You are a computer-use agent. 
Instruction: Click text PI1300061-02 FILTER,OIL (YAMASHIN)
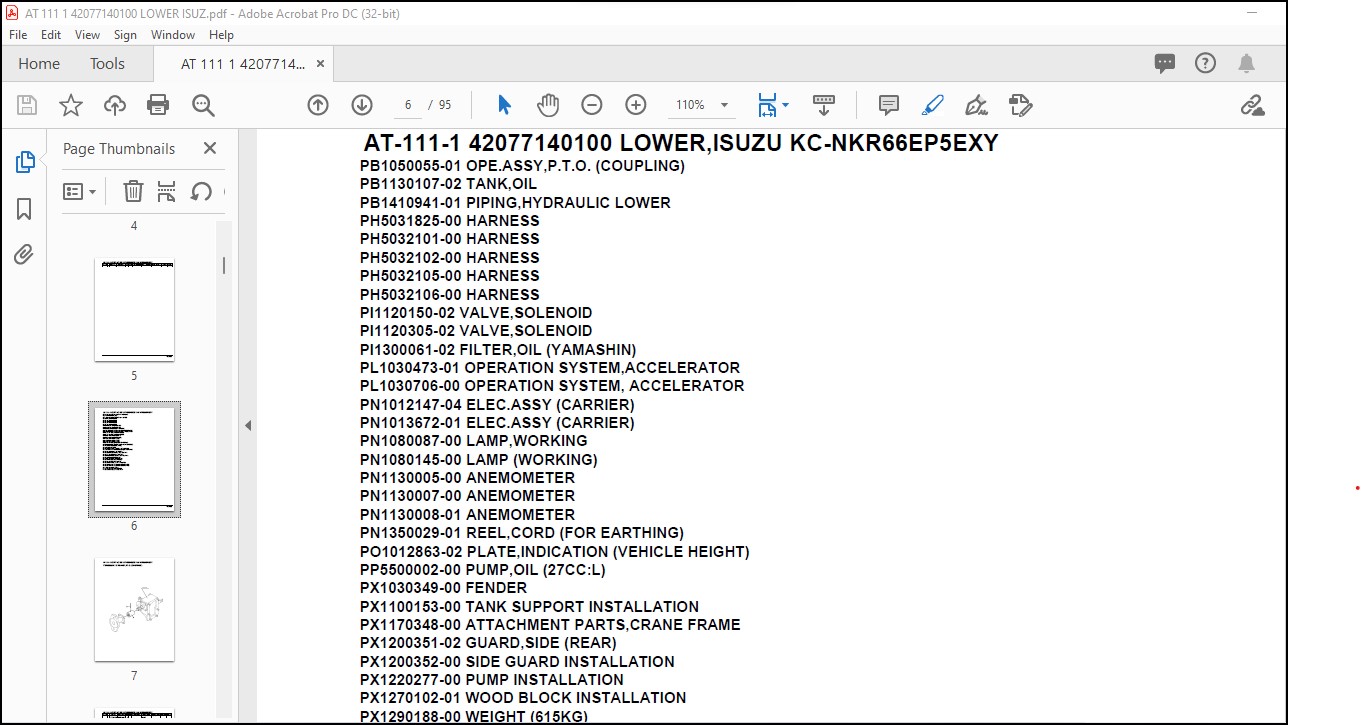pos(498,349)
